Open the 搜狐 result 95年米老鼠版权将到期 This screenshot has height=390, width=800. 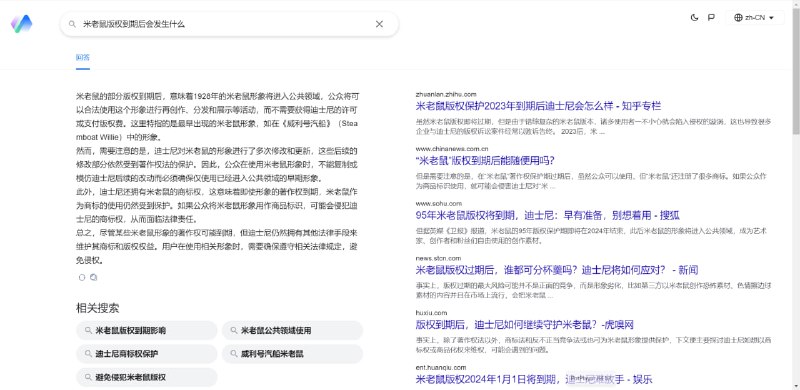(547, 215)
